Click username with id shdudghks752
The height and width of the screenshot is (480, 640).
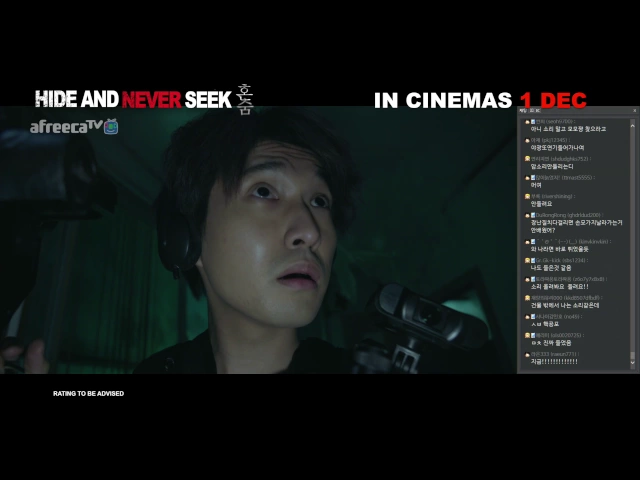(x=560, y=159)
